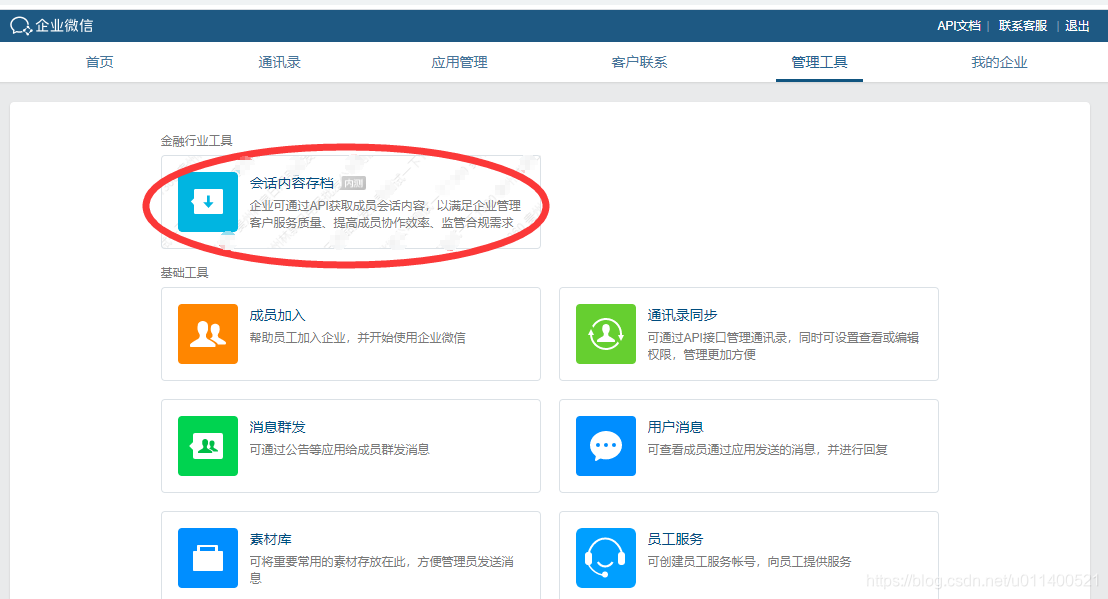Click description 帮助员工加入企业，并开始使用企业微信
Viewport: 1108px width, 599px height.
coord(358,338)
